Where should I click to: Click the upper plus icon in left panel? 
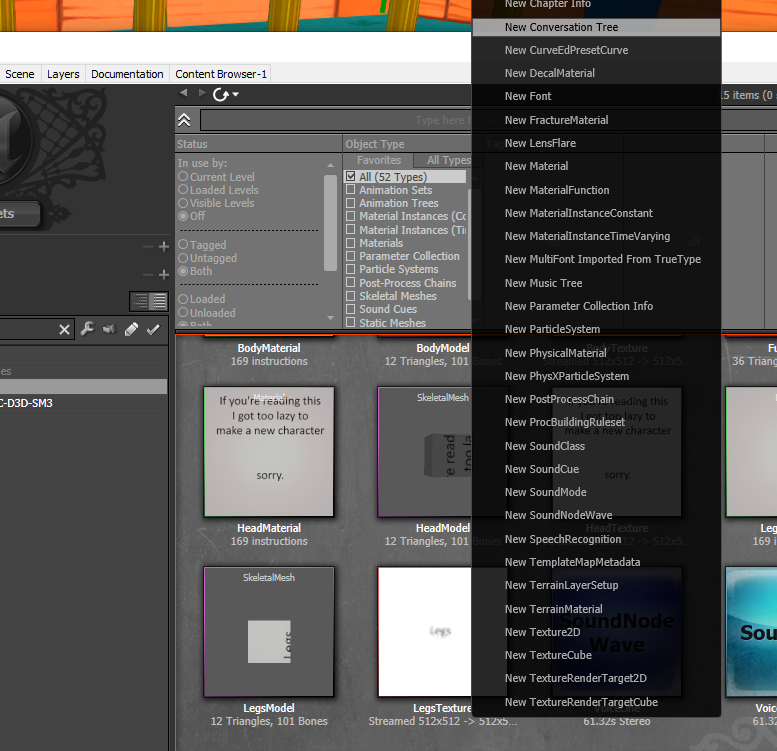pos(164,246)
